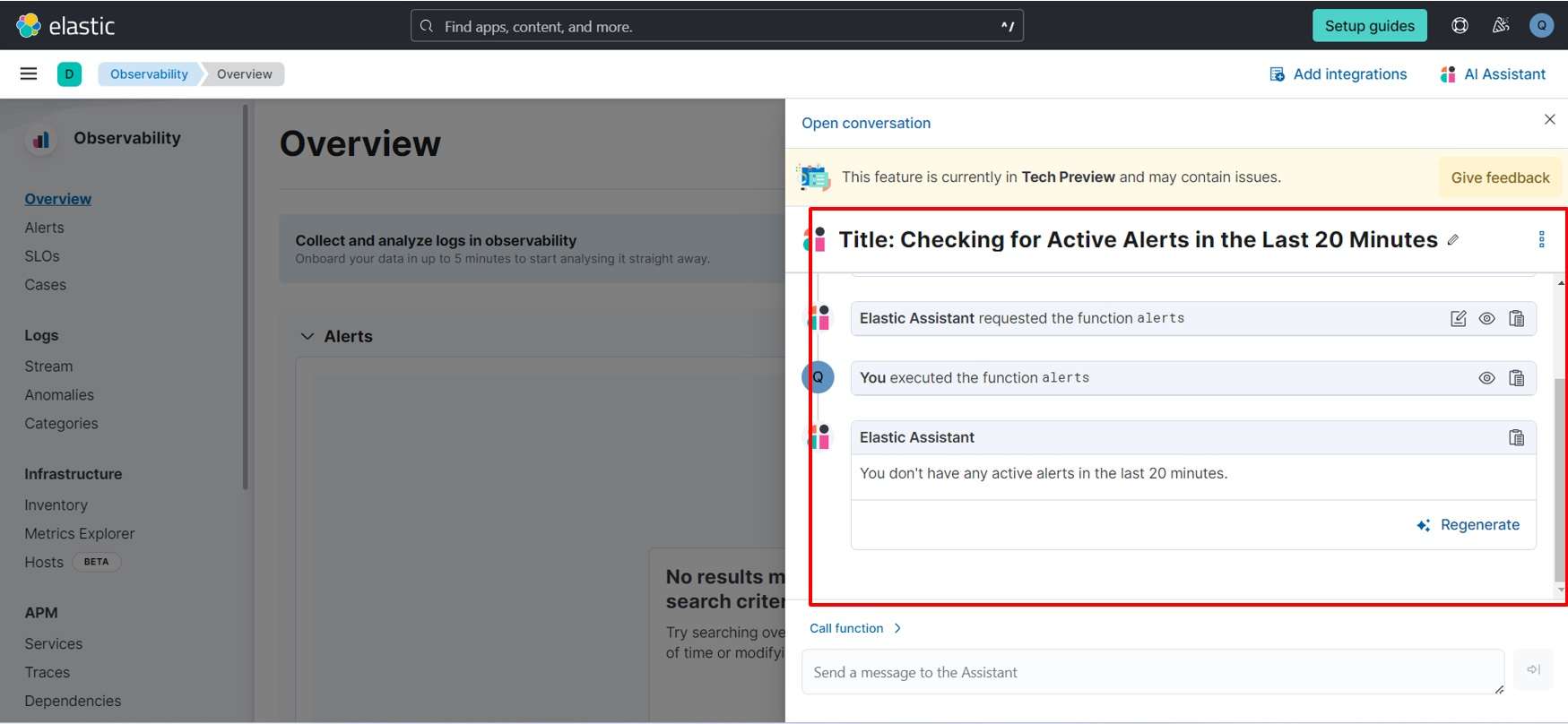This screenshot has height=724, width=1568.
Task: Click the Infrastructure section heading
Action: (74, 474)
